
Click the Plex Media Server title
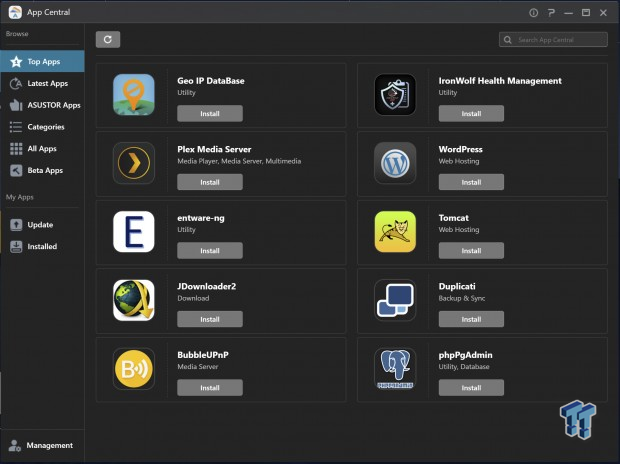click(214, 149)
